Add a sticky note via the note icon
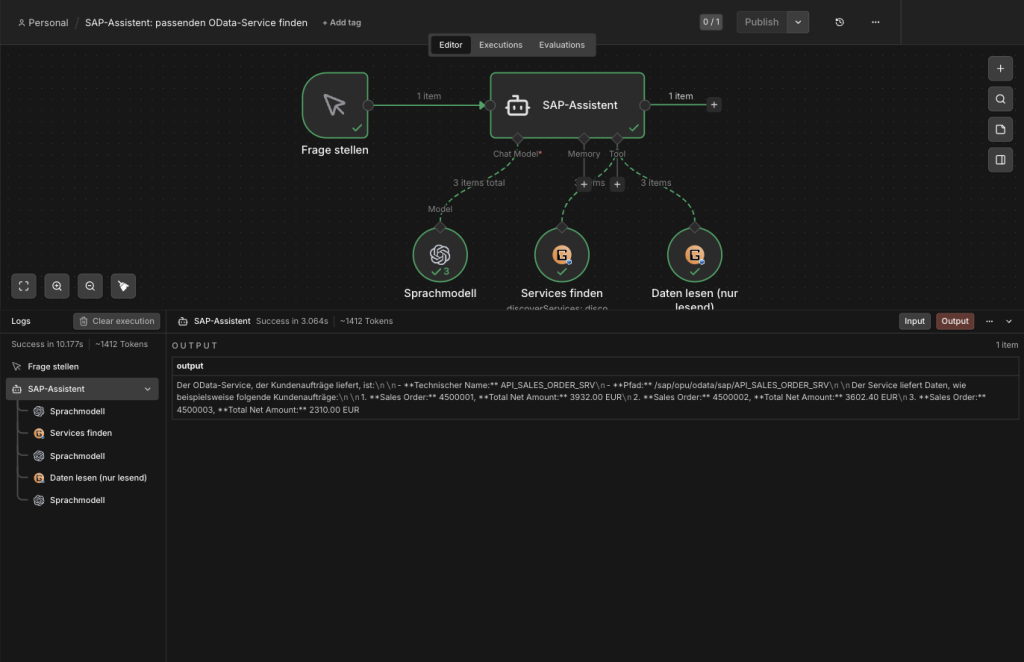This screenshot has height=662, width=1024. (x=1000, y=129)
